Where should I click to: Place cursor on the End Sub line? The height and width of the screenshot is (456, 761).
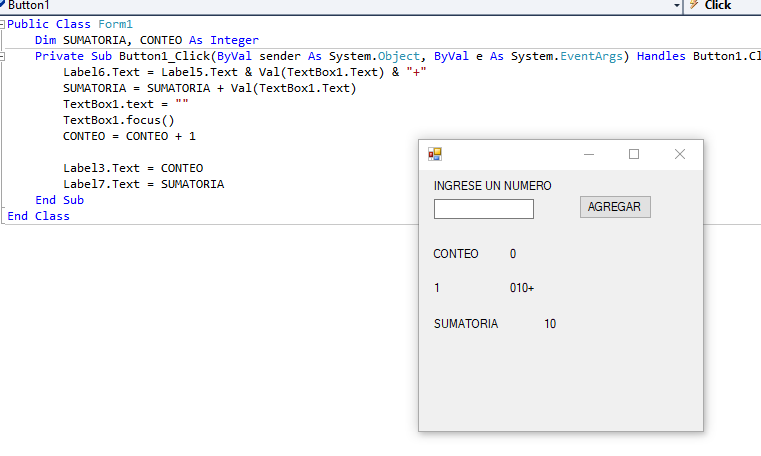tap(59, 200)
